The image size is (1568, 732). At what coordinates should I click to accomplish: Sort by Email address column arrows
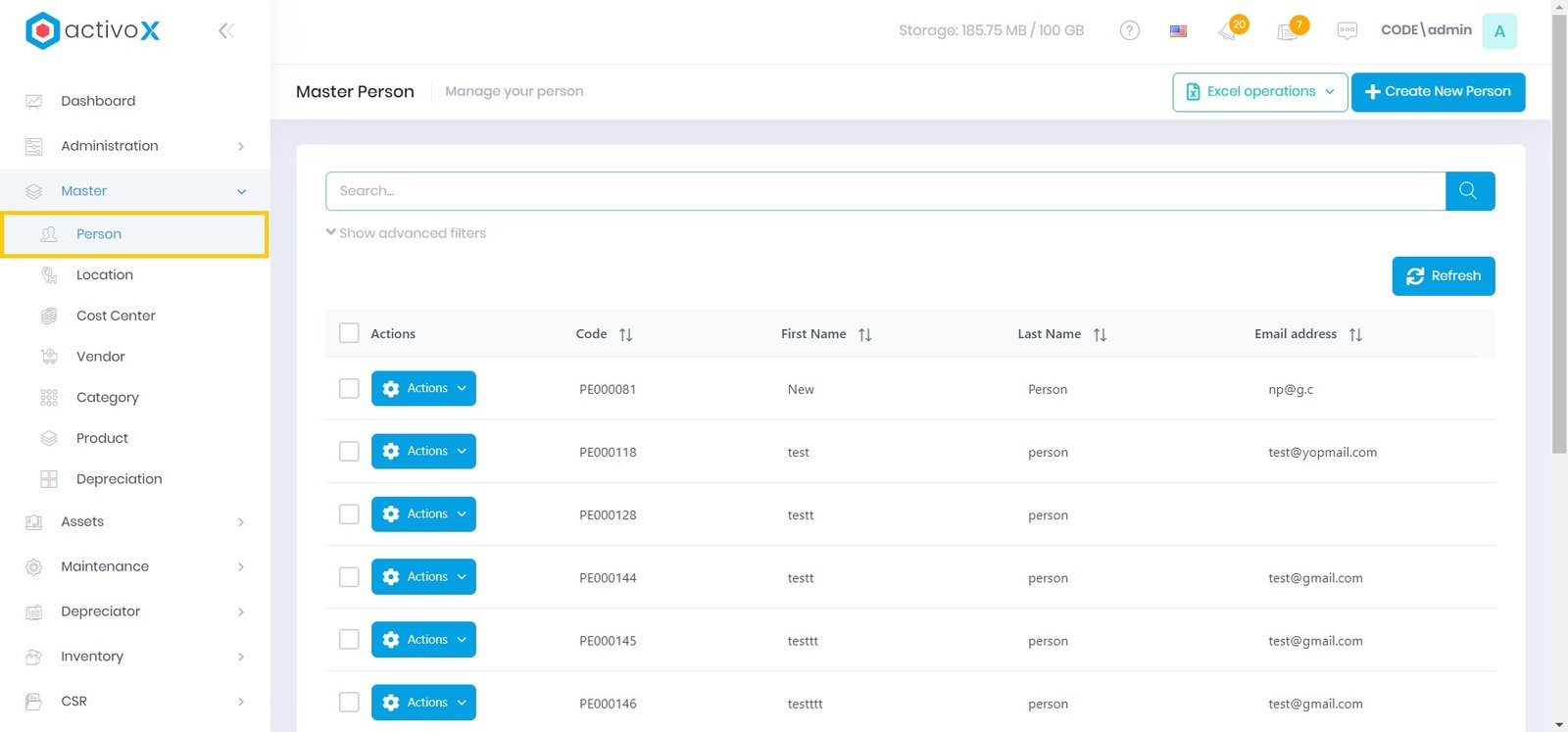[1355, 335]
